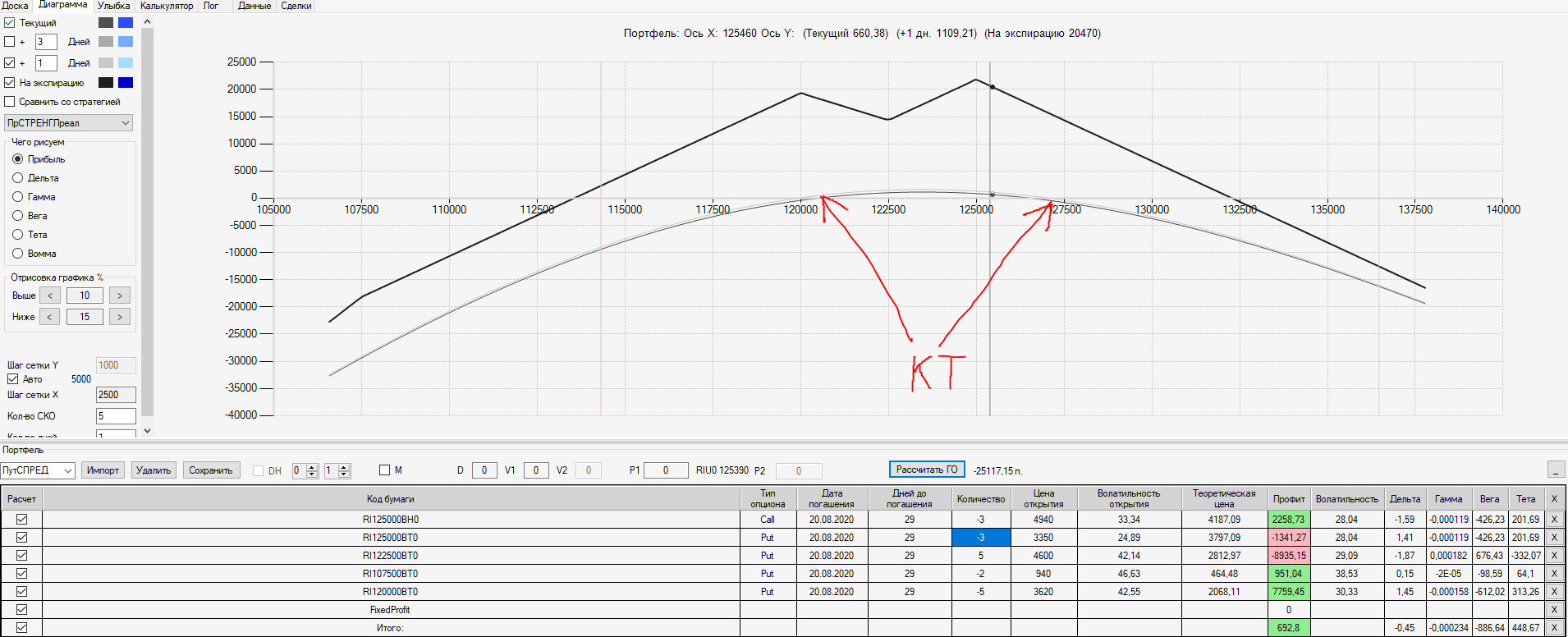Open the 'Лог' tab
The height and width of the screenshot is (637, 1568).
211,6
